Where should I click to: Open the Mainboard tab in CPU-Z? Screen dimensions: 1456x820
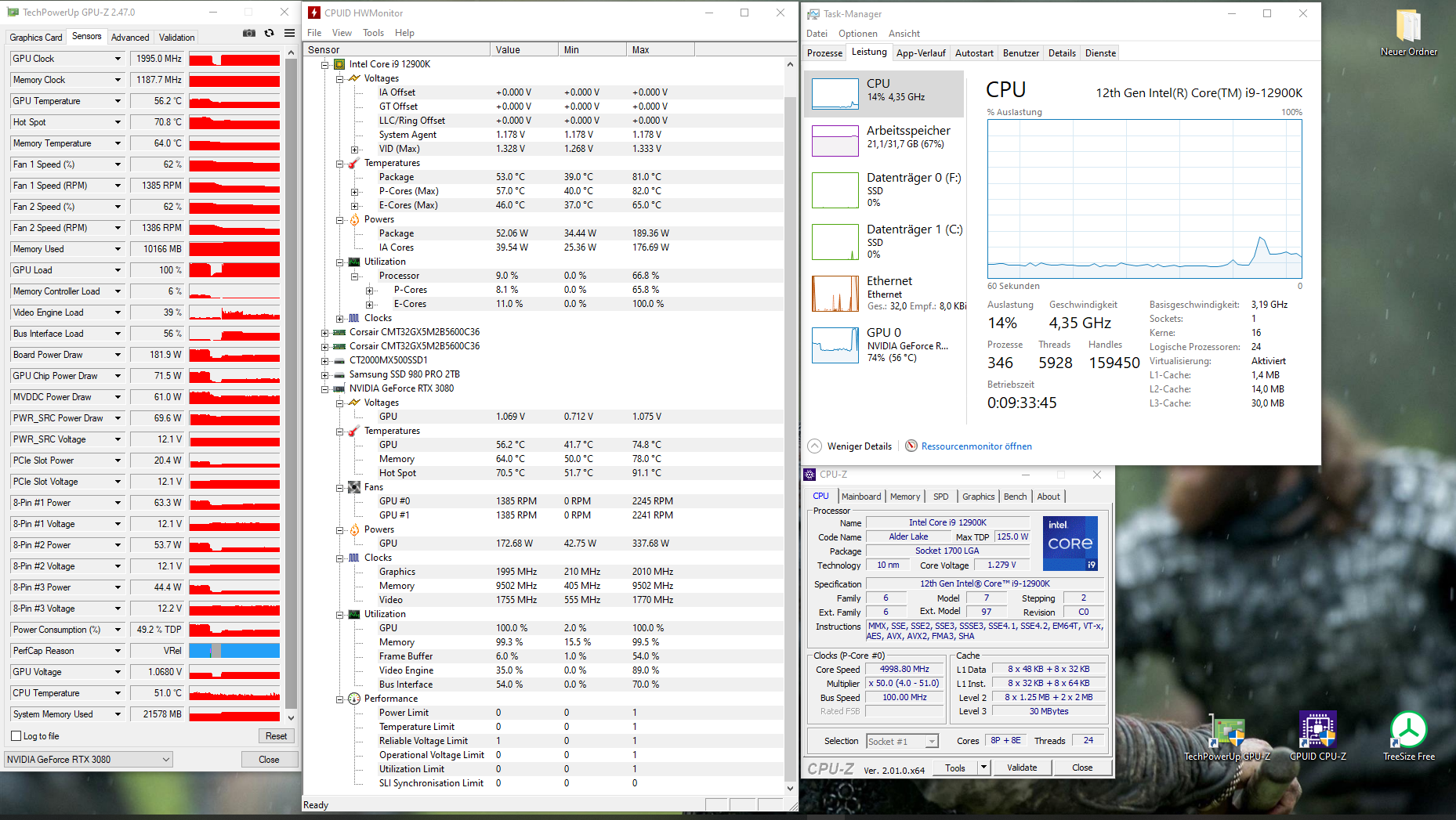pyautogui.click(x=861, y=497)
